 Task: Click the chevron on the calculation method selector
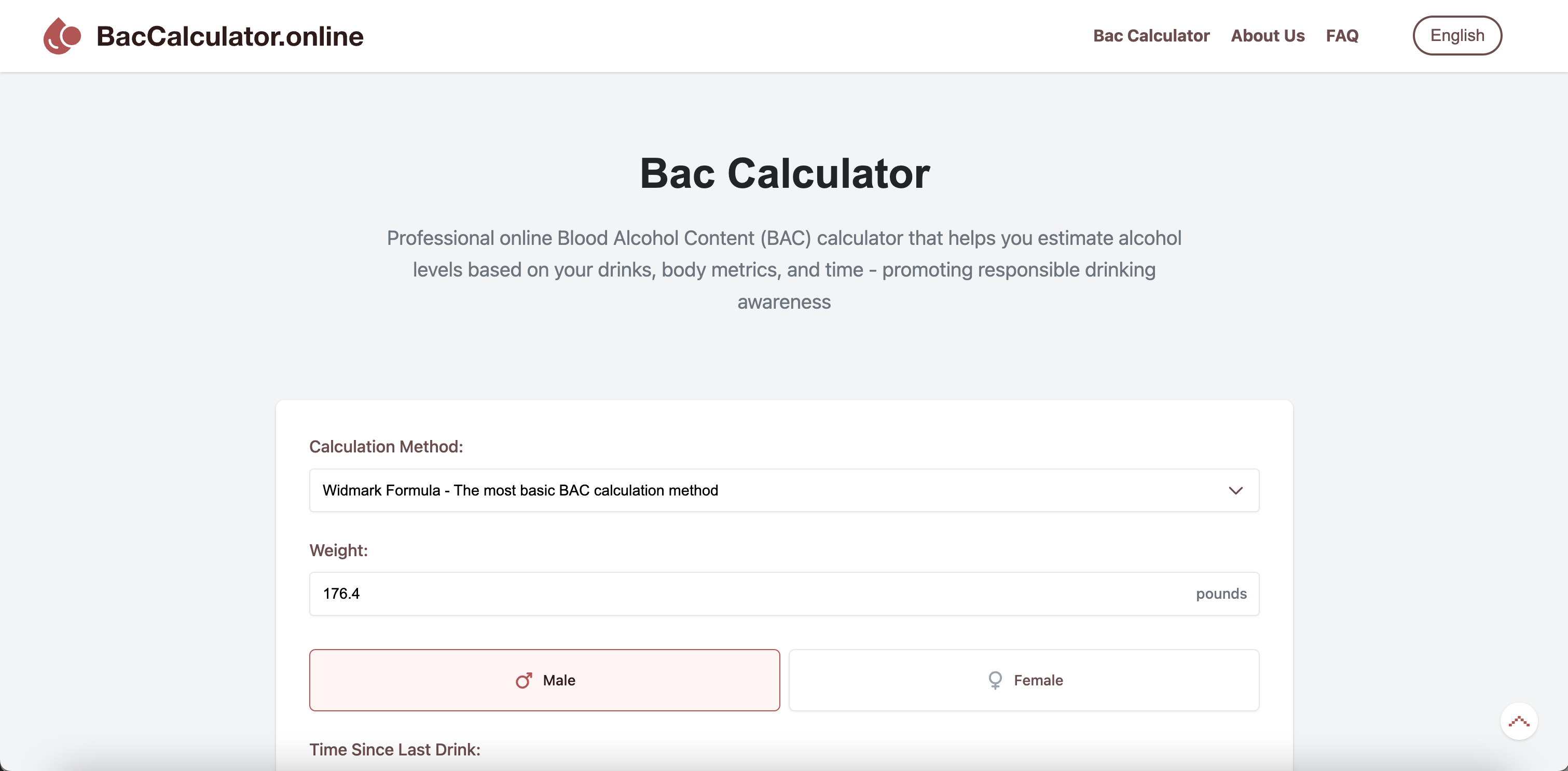point(1236,490)
